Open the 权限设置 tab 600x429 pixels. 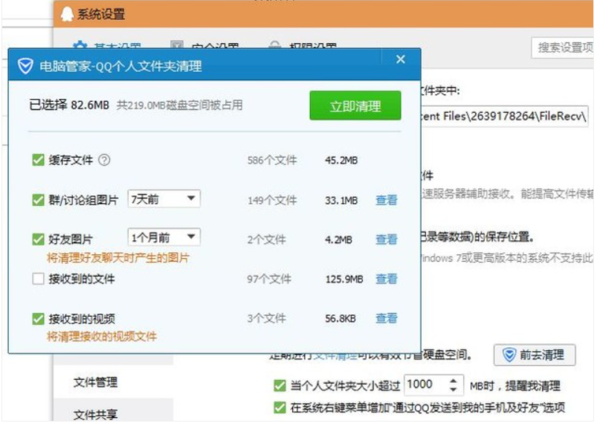(x=303, y=47)
